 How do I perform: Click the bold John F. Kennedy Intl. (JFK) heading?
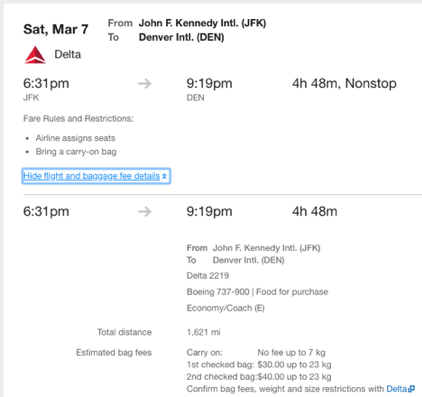(x=202, y=23)
